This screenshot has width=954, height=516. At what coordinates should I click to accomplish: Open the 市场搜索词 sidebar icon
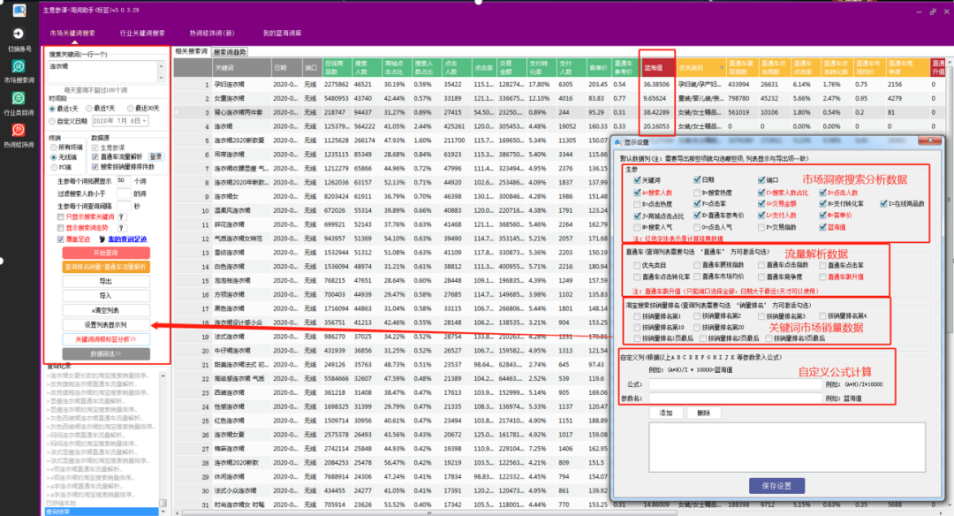click(x=18, y=66)
